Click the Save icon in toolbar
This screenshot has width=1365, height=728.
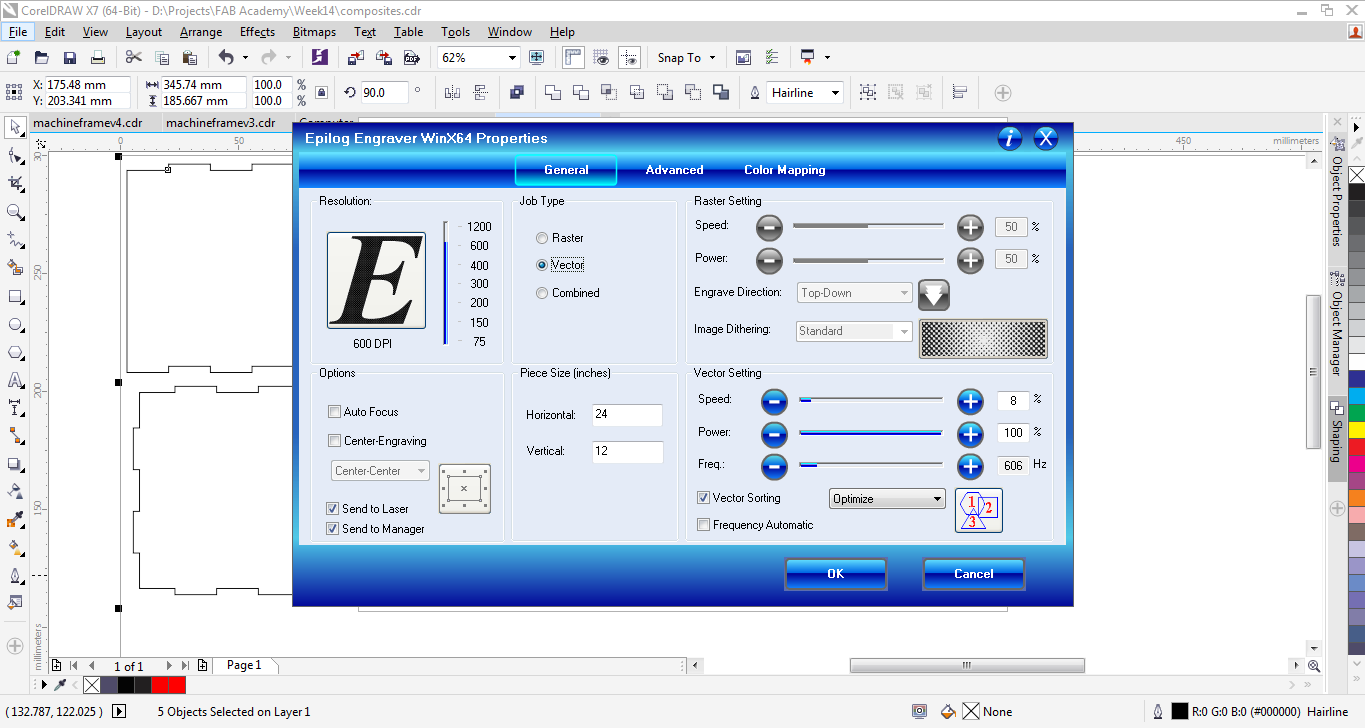coord(70,58)
